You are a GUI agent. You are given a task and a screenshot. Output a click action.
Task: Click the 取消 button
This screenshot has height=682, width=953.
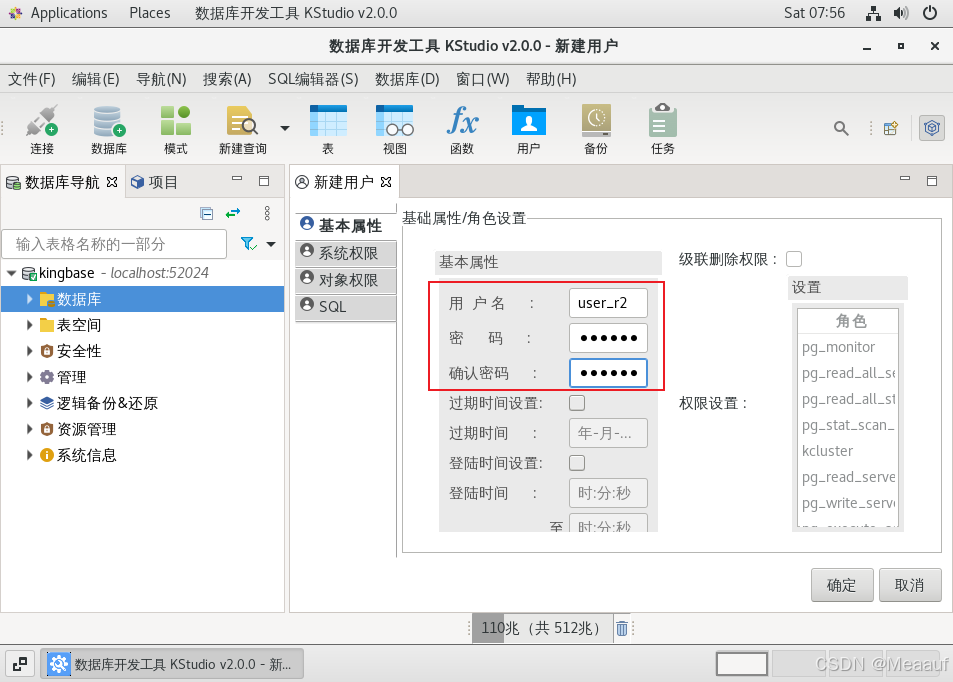pyautogui.click(x=910, y=585)
